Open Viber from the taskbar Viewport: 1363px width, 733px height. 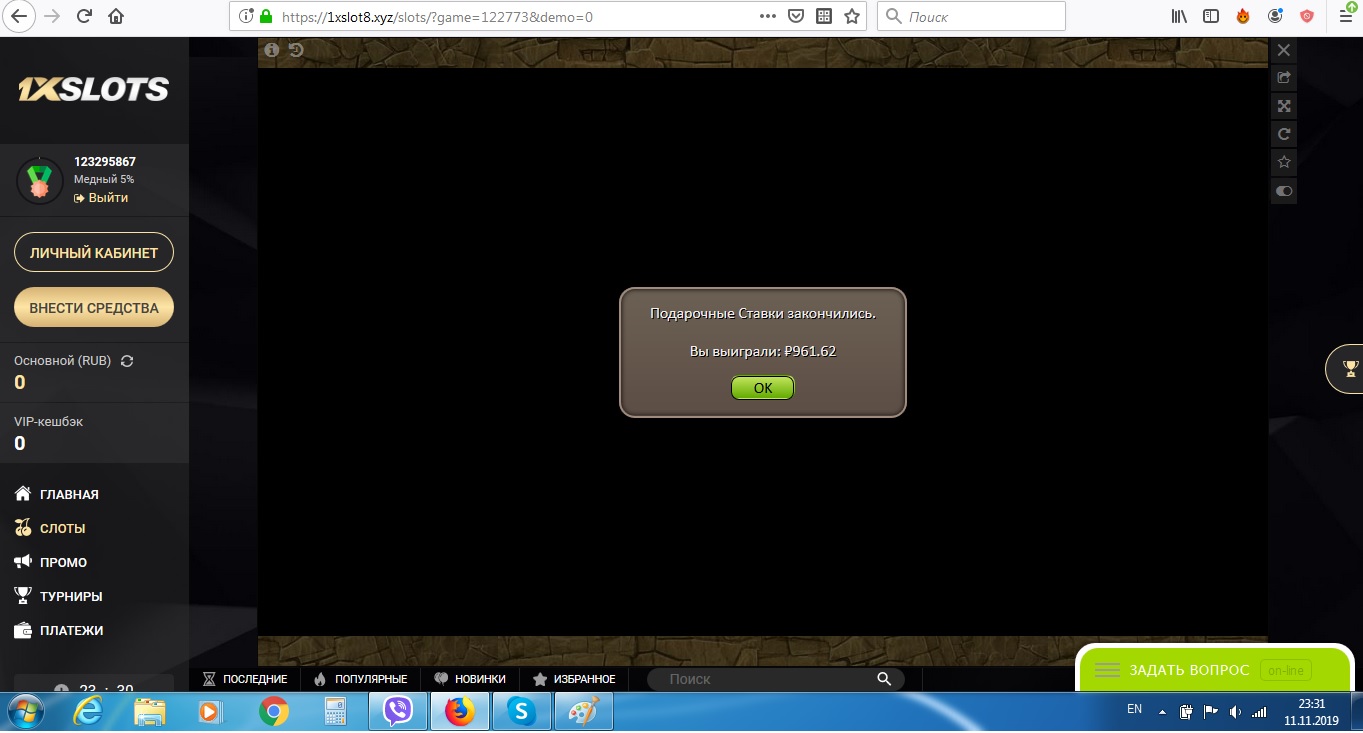tap(398, 712)
